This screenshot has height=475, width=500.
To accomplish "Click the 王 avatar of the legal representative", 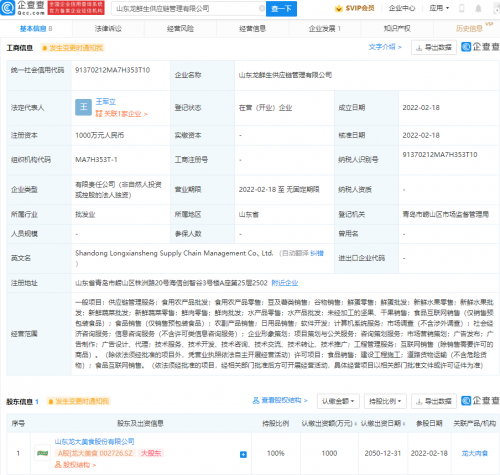I will (83, 107).
